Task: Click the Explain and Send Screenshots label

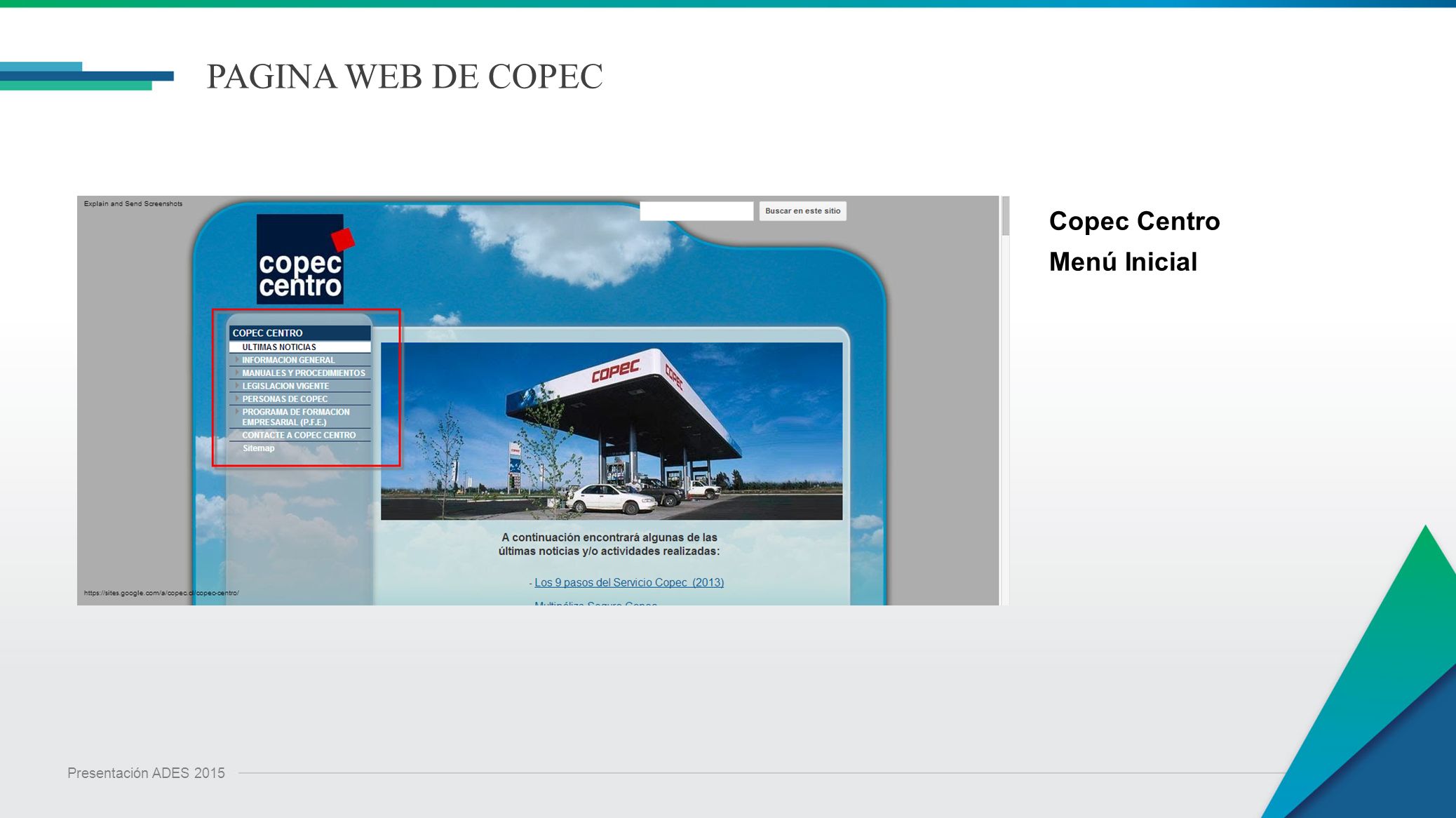Action: 133,203
